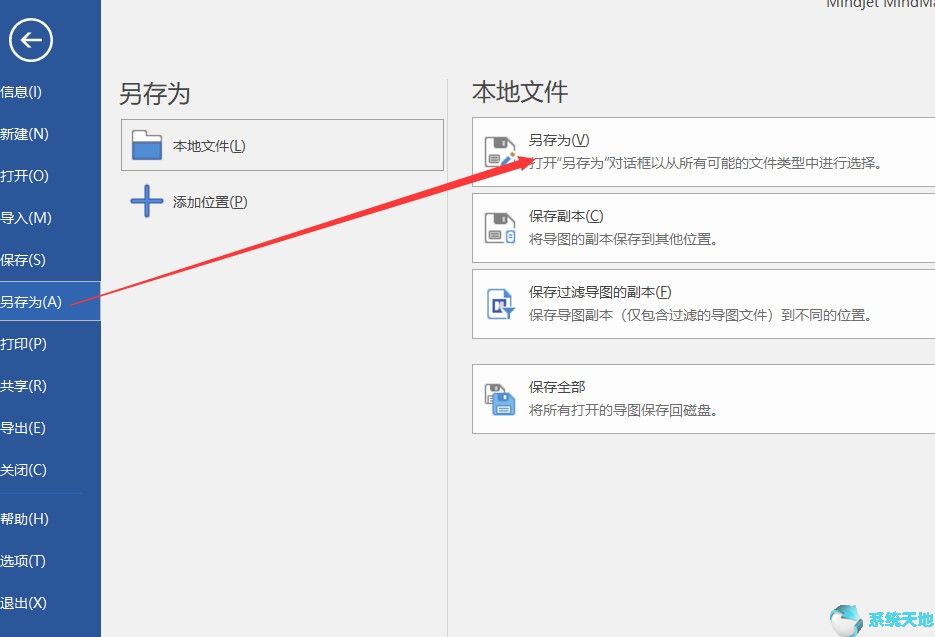Screen dimensions: 935x637
Task: Click 退出 to exit MindManager
Action: [x=22, y=602]
